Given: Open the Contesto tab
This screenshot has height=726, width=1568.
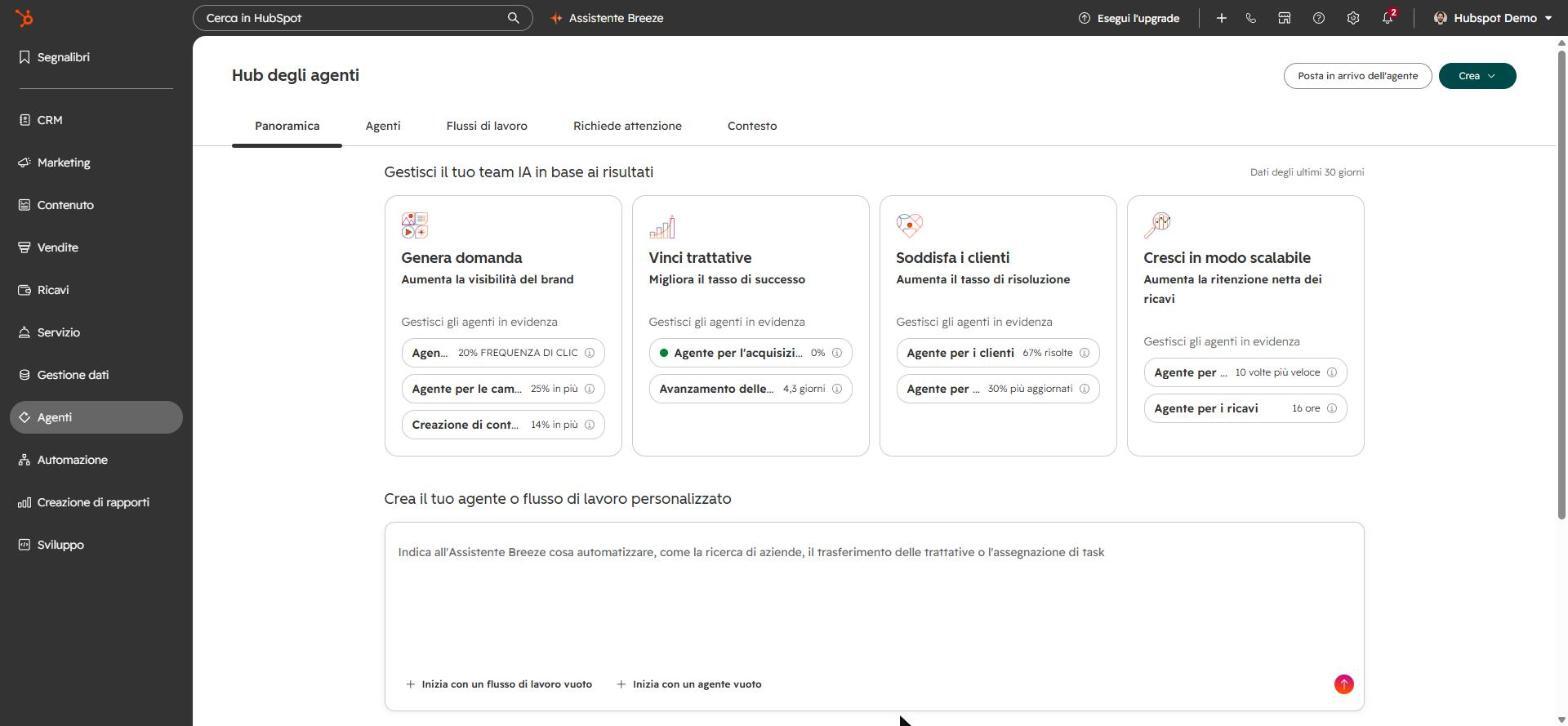Looking at the screenshot, I should 752,126.
